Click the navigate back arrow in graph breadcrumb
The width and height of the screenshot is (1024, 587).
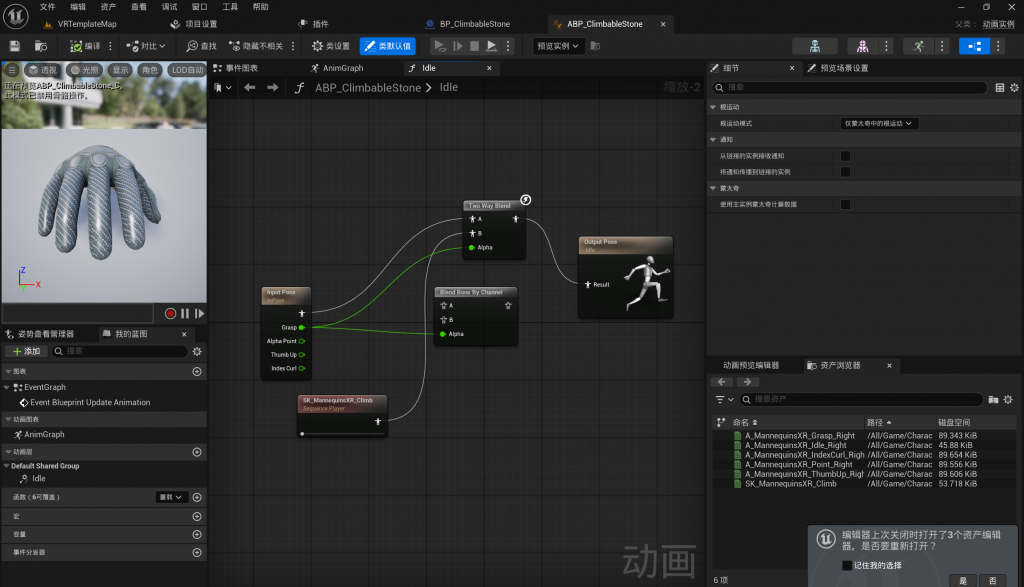(x=250, y=88)
